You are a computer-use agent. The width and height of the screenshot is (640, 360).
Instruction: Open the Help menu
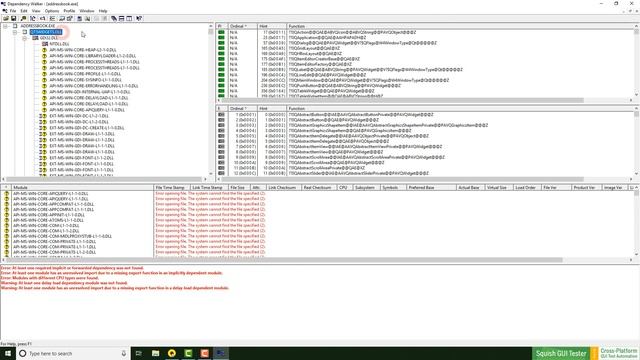(x=103, y=11)
